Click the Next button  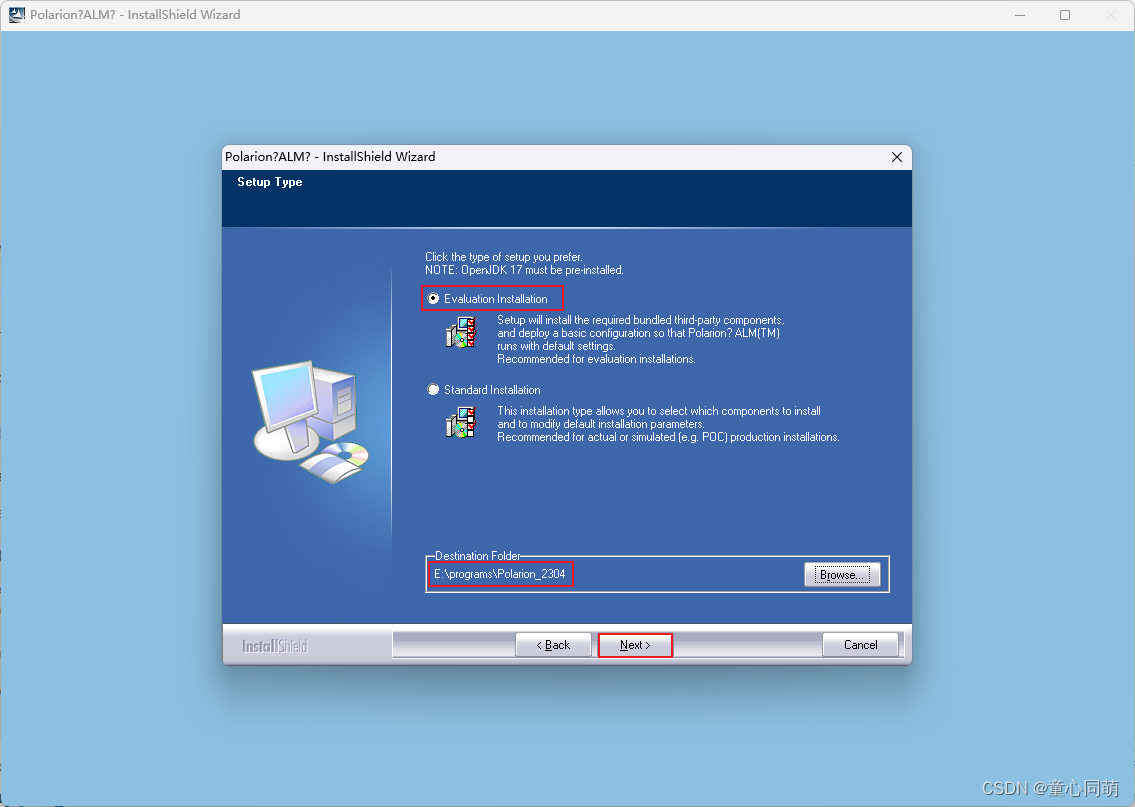[x=635, y=645]
